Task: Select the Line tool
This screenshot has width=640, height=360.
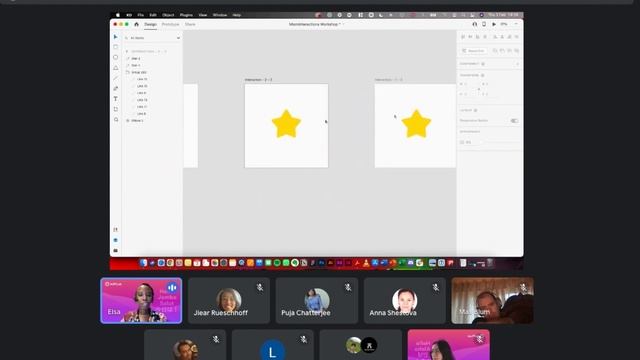Action: [116, 78]
